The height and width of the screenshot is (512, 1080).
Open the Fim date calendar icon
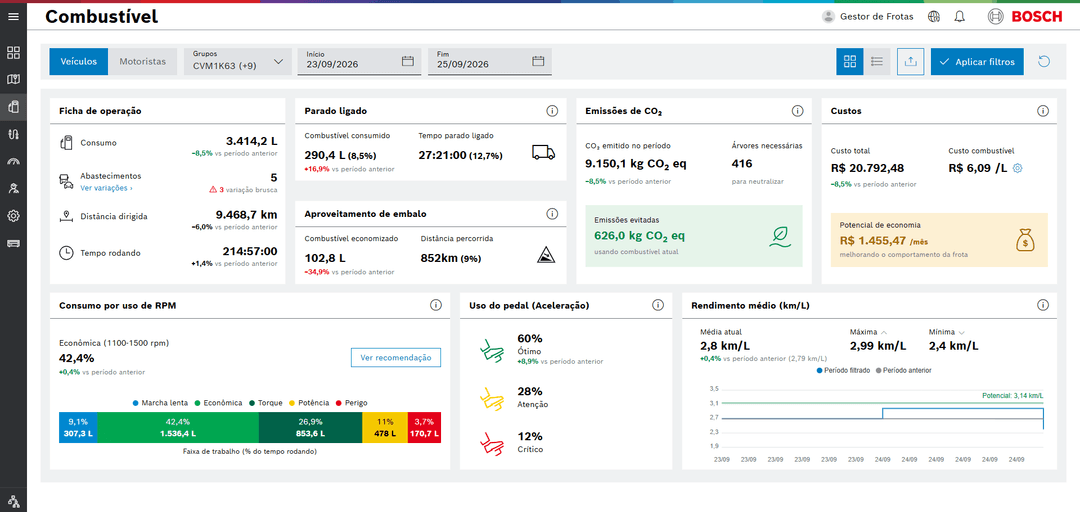tap(538, 61)
